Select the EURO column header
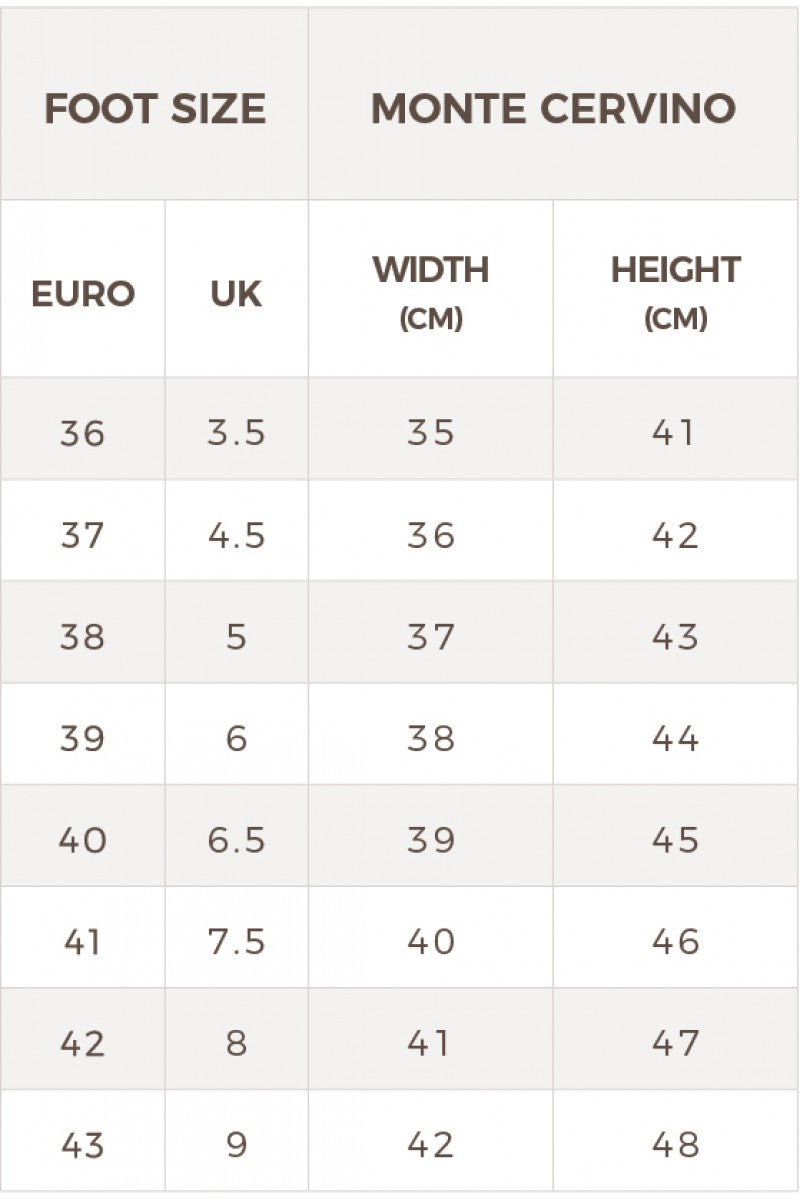Viewport: 800px width, 1200px height. [x=83, y=294]
